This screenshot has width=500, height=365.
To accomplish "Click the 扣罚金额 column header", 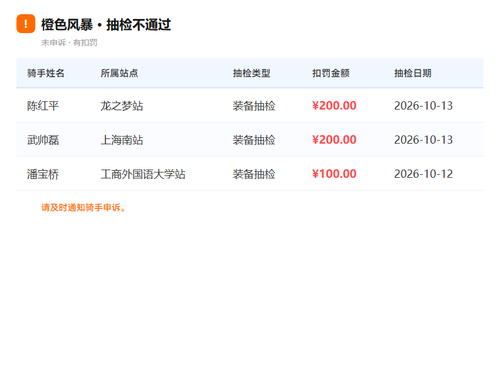I will 331,73.
